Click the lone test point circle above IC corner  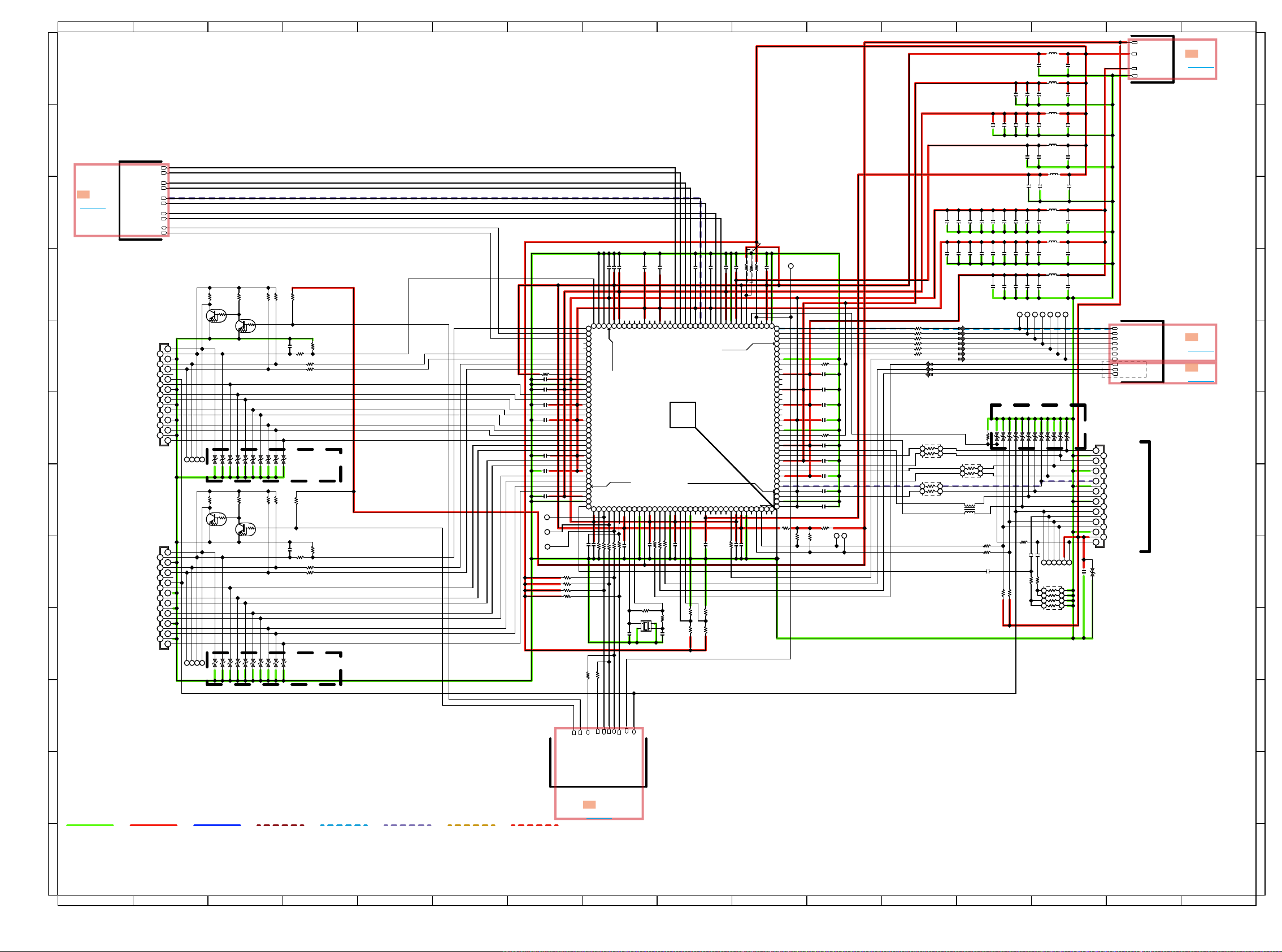pos(790,266)
